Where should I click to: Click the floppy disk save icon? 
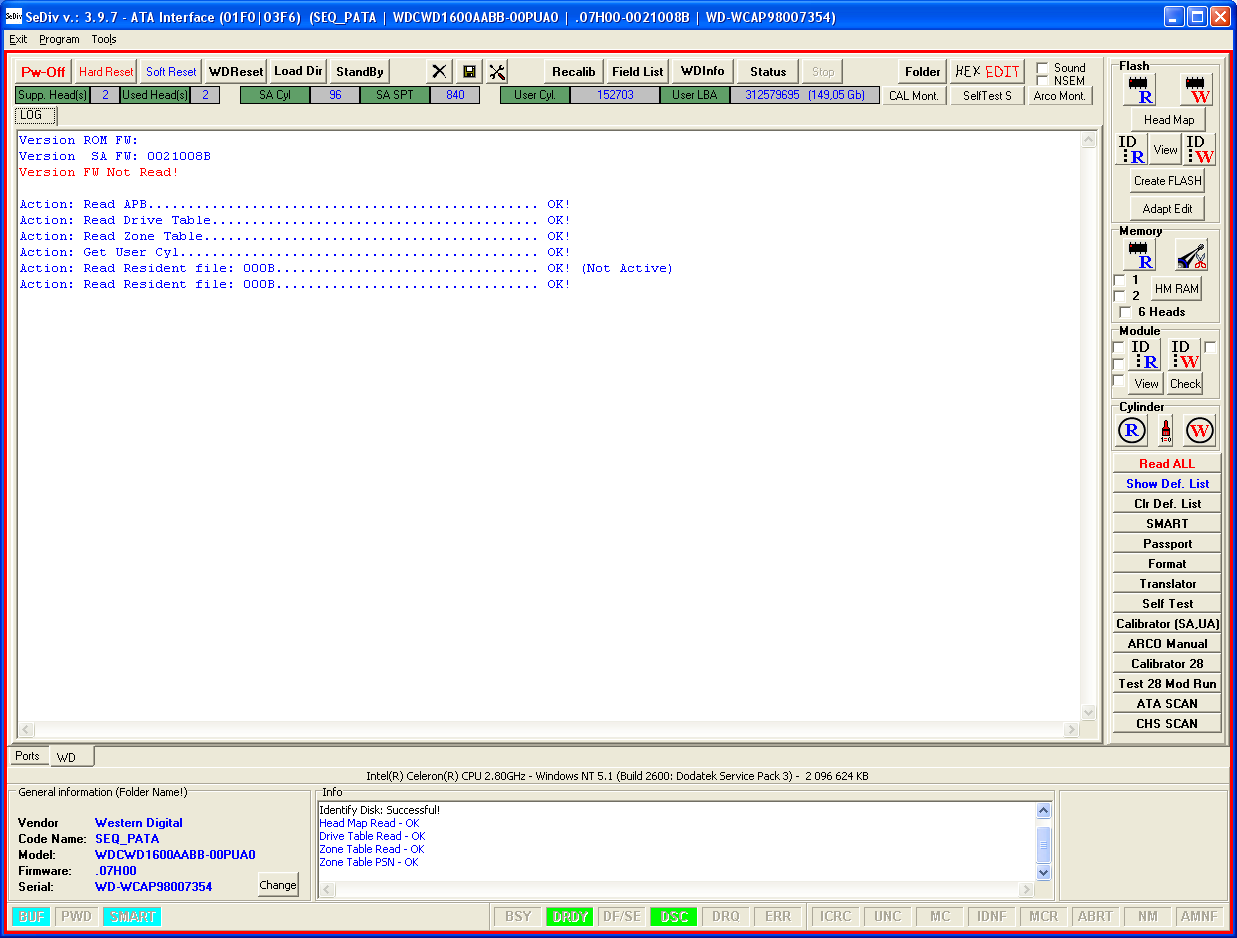point(469,72)
